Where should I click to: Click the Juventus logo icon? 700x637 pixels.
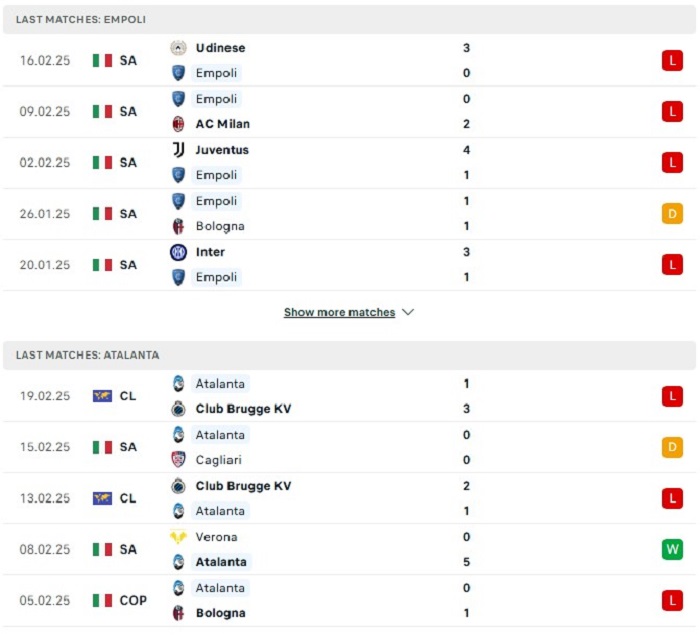178,150
